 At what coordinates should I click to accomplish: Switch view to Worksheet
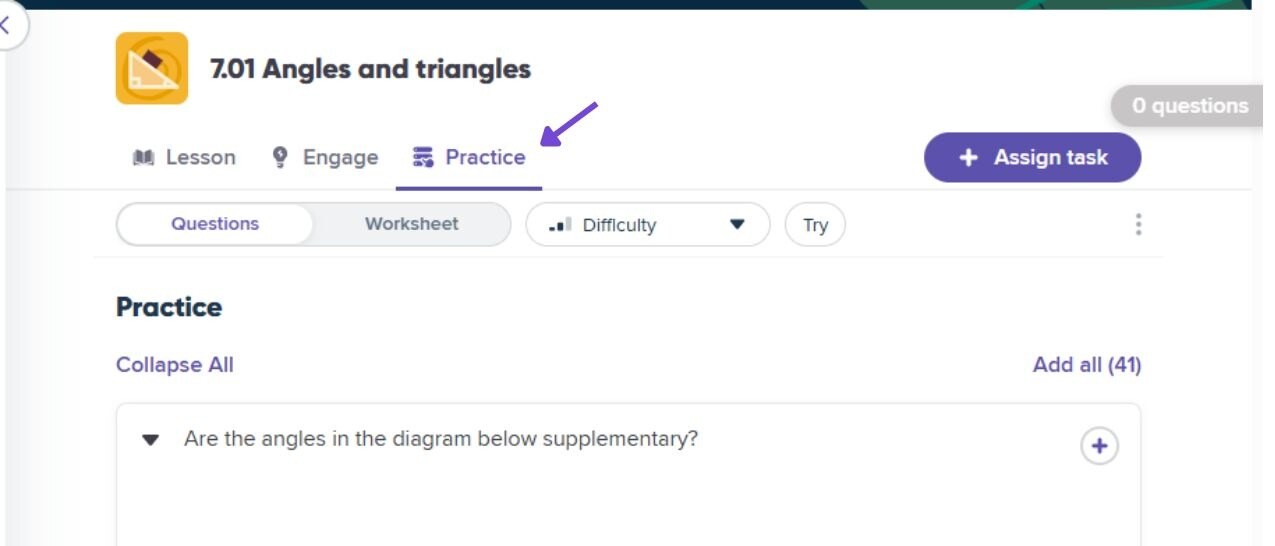click(411, 224)
